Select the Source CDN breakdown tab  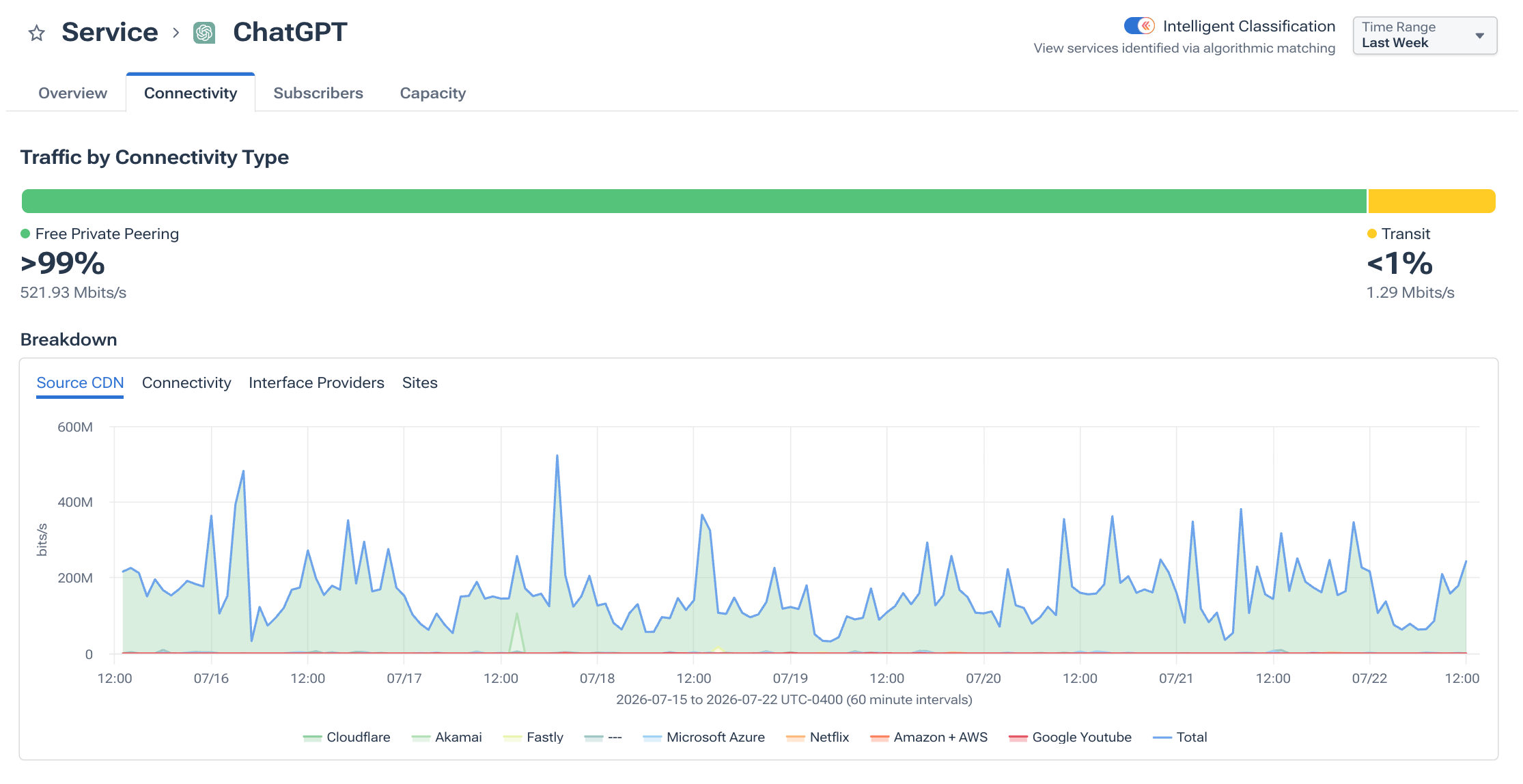(x=80, y=382)
